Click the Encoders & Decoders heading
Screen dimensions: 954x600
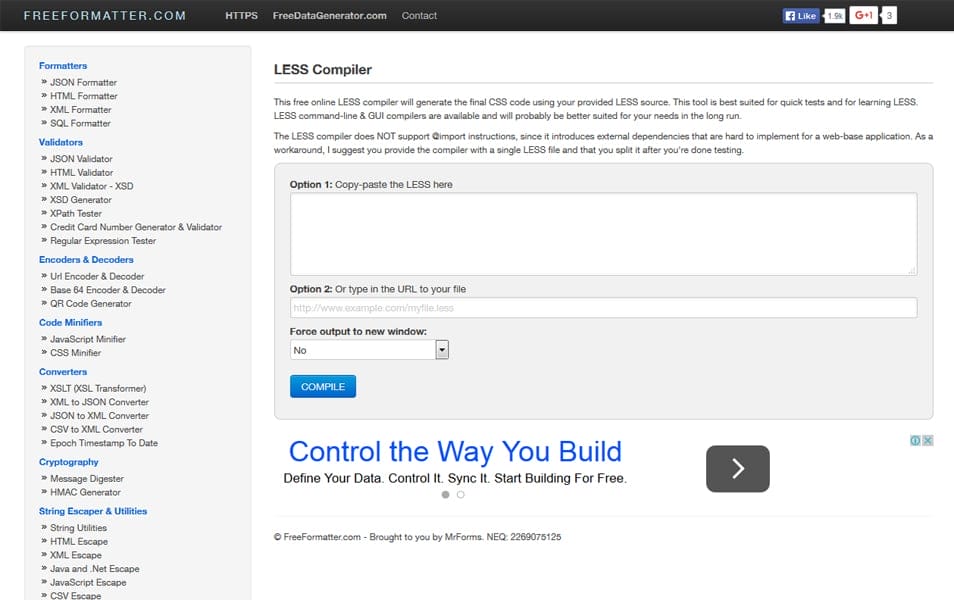tap(86, 260)
